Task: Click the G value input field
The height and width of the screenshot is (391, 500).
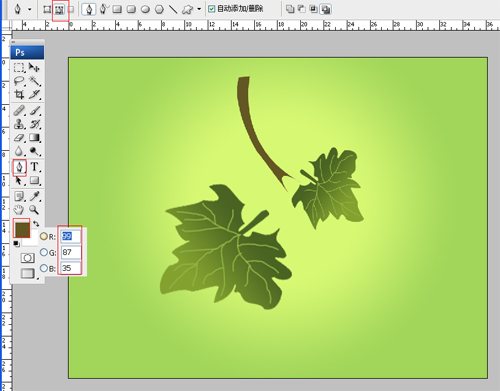Action: point(71,252)
